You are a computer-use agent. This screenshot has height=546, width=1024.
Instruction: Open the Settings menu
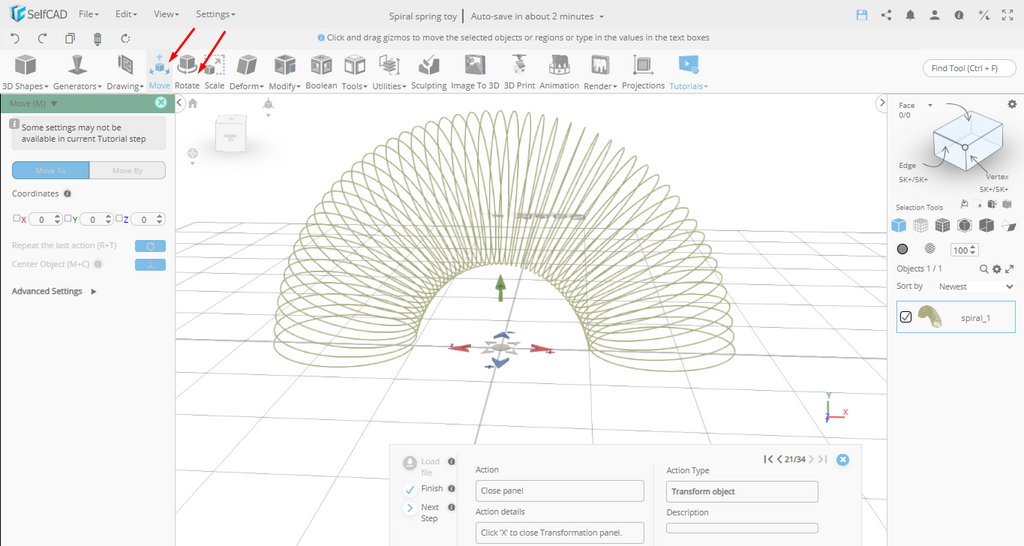click(215, 14)
